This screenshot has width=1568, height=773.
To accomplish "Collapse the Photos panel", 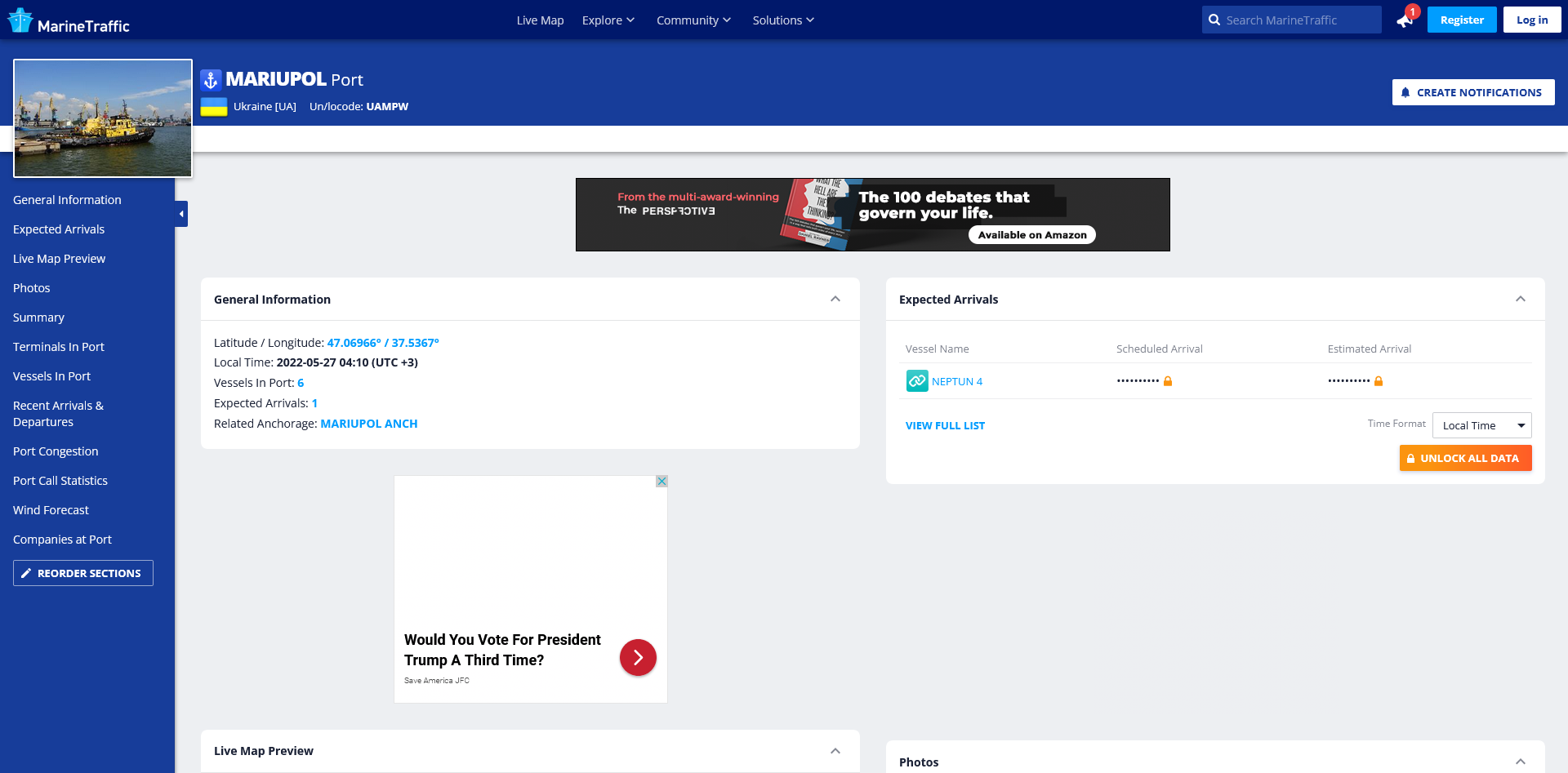I will point(1521,762).
